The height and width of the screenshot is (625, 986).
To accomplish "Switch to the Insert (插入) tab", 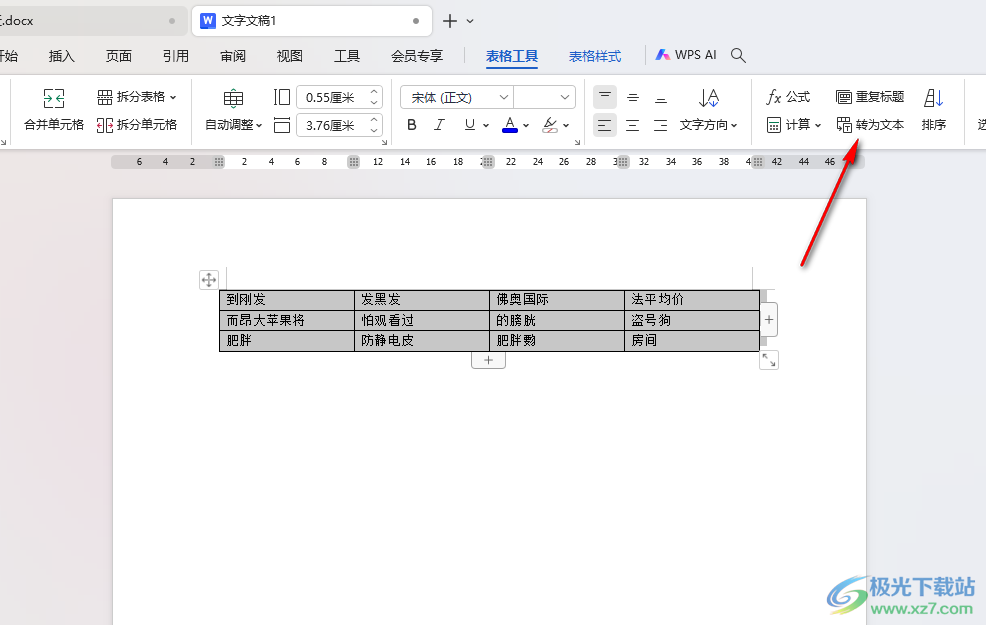I will 62,56.
